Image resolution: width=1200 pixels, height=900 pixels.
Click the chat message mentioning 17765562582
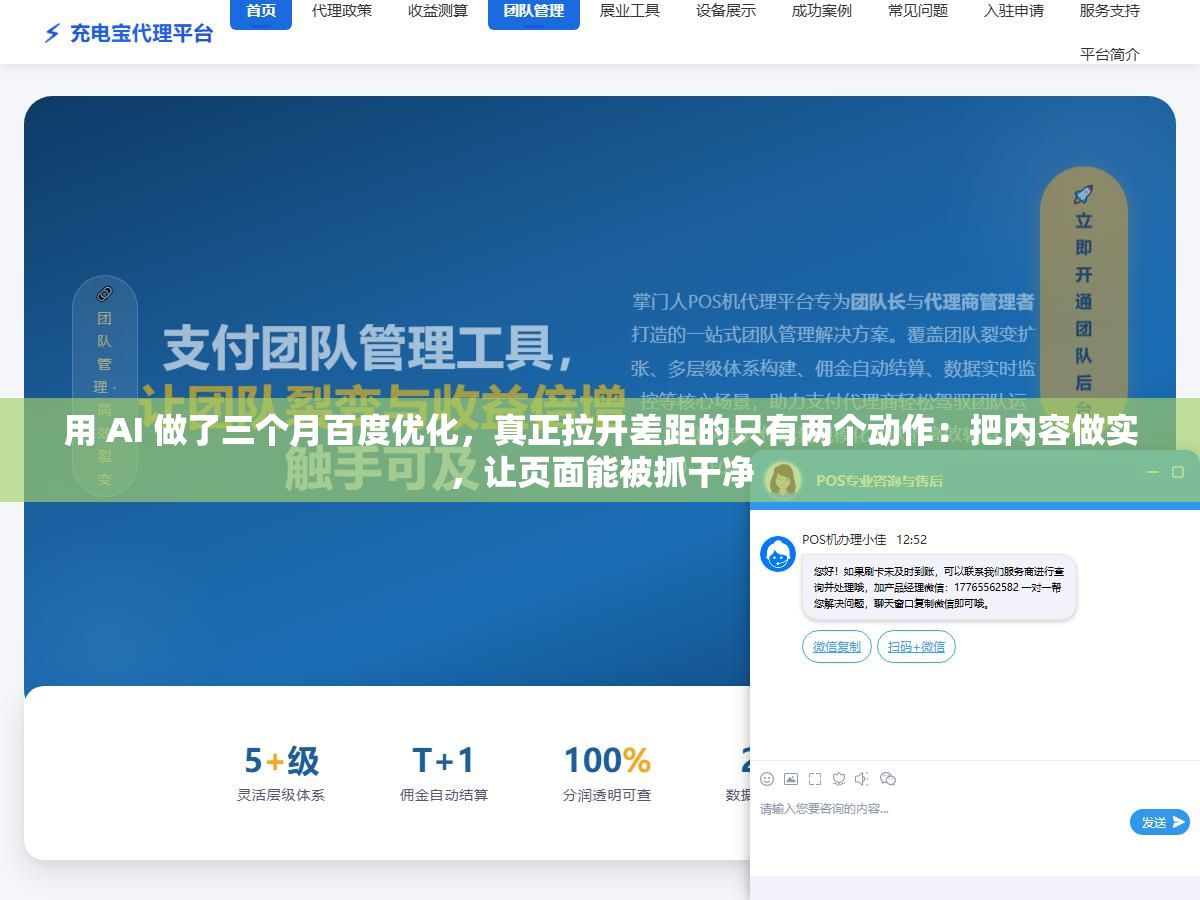point(939,587)
